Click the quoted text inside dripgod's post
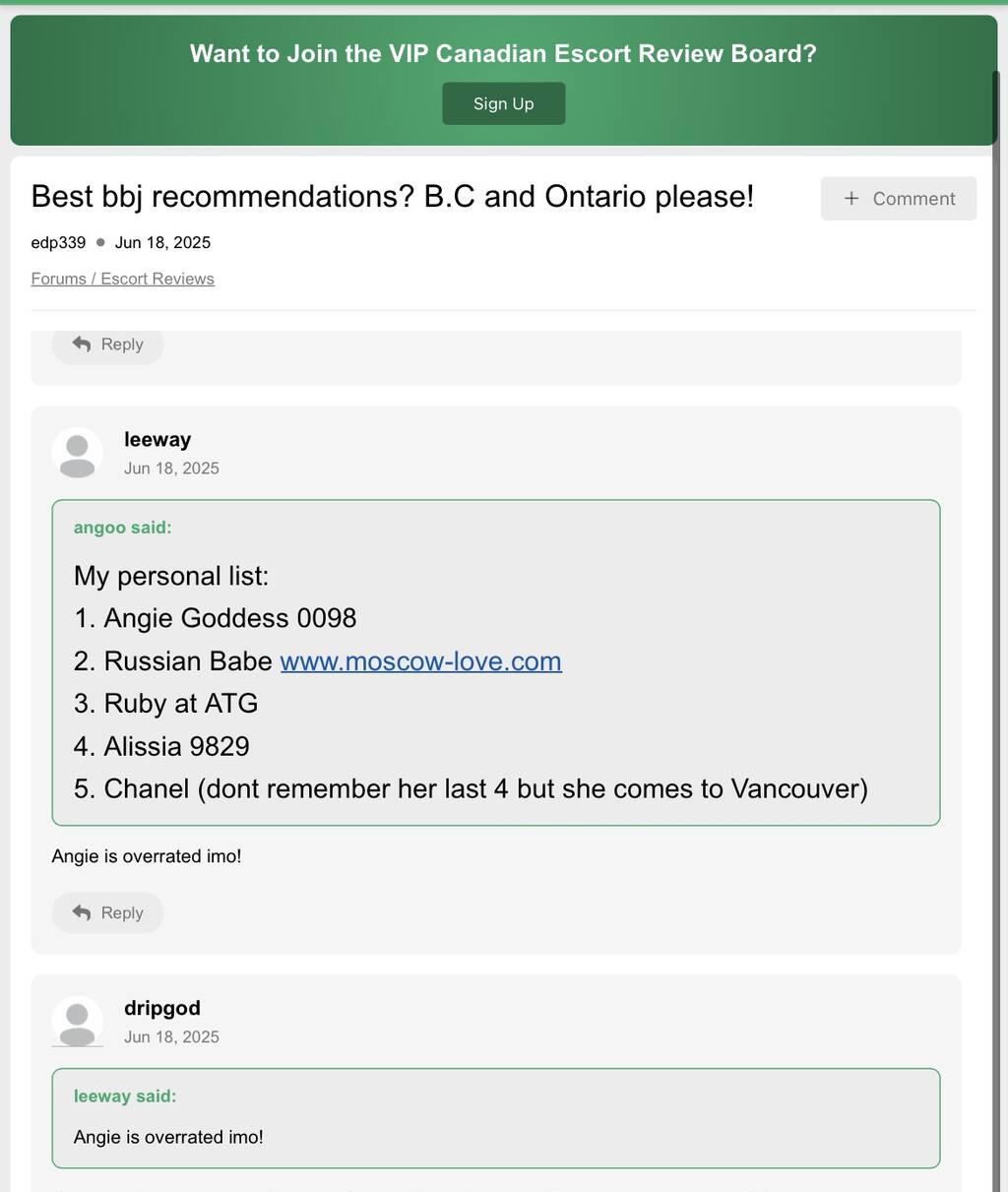 168,1137
